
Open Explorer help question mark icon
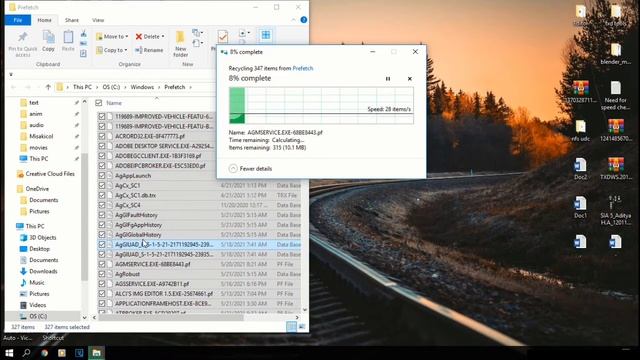pos(304,20)
